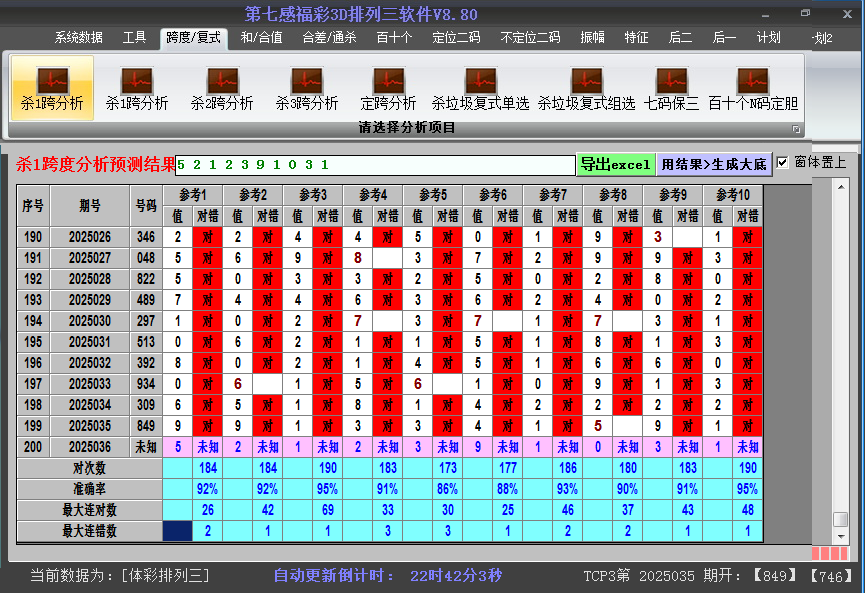Click the 准确率 row label
The width and height of the screenshot is (865, 593).
[x=89, y=489]
